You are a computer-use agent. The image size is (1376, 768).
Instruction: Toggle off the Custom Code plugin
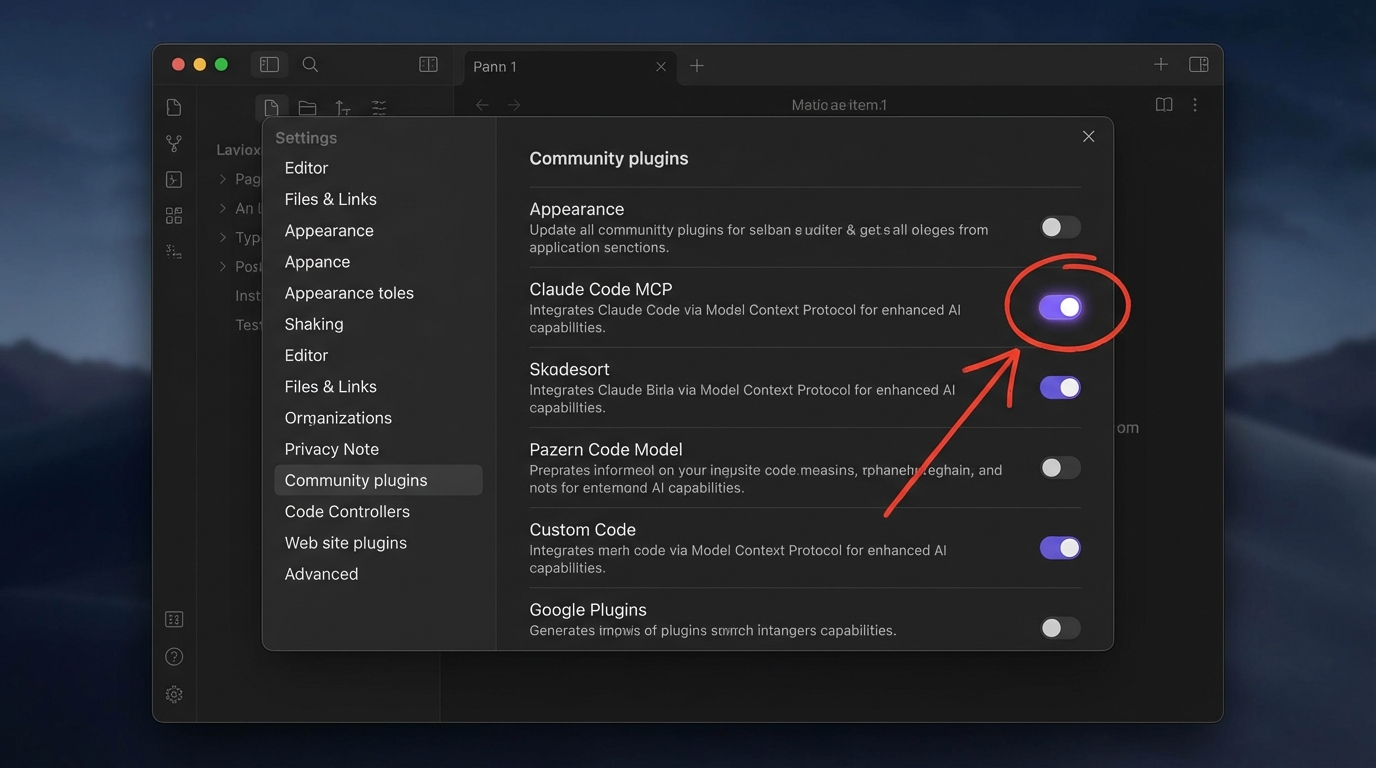pos(1060,547)
